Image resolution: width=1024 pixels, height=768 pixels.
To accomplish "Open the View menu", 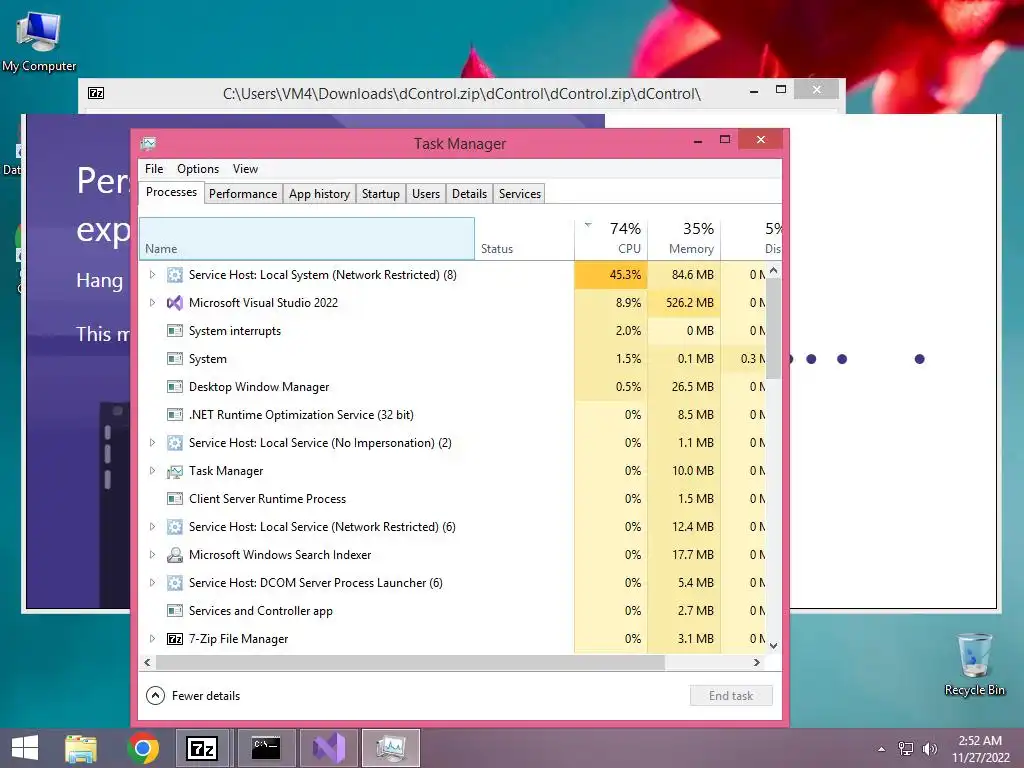I will tap(245, 169).
